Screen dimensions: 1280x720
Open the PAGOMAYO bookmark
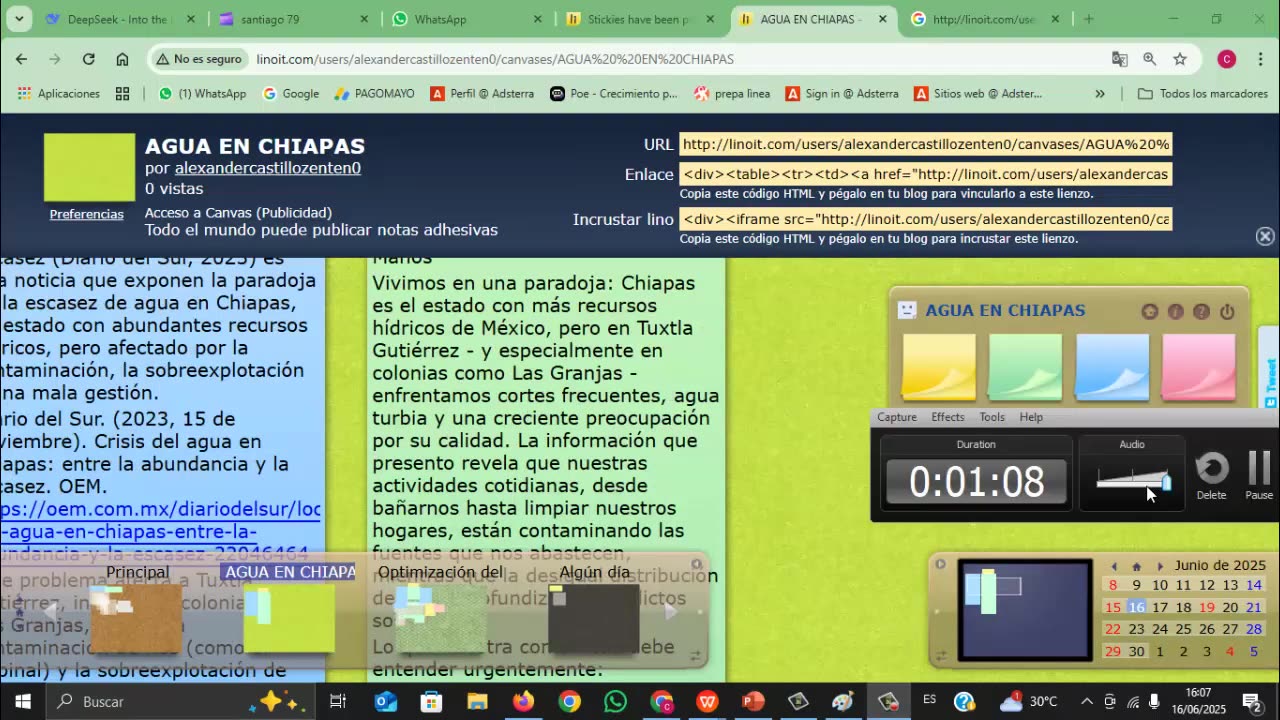tap(373, 94)
